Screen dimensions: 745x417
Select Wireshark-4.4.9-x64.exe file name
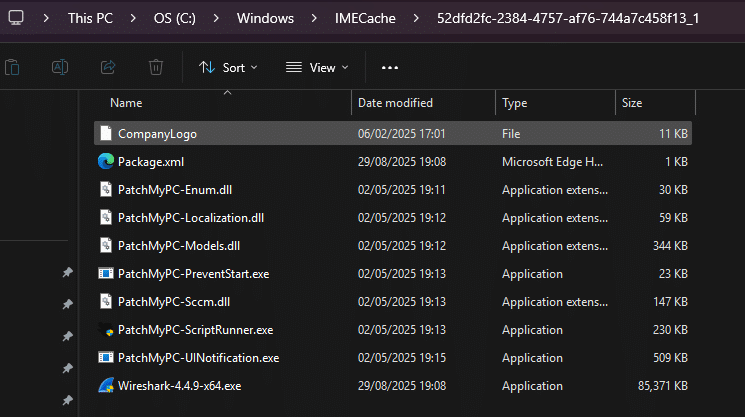[x=179, y=386]
